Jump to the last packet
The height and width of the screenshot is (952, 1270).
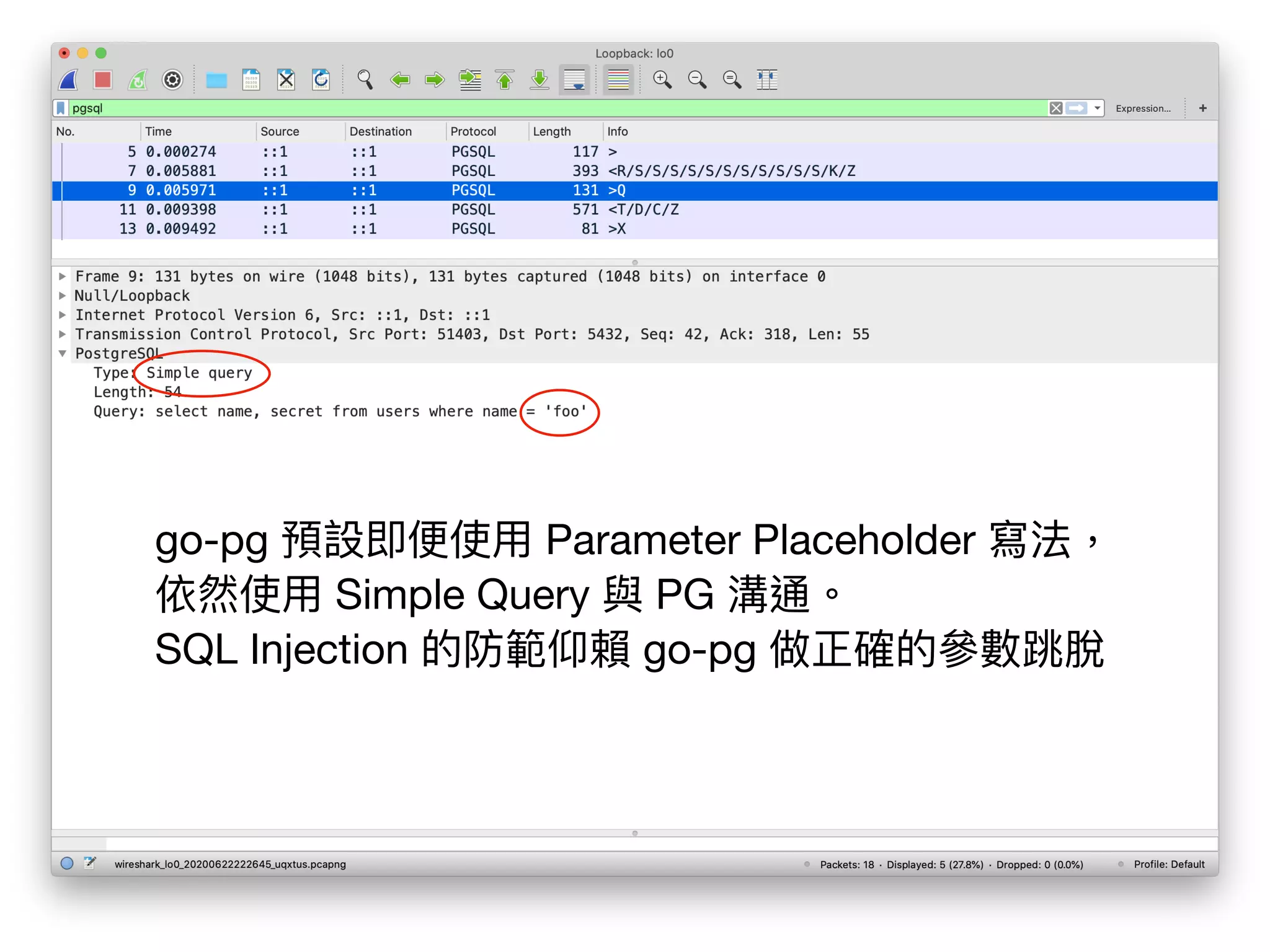point(540,79)
